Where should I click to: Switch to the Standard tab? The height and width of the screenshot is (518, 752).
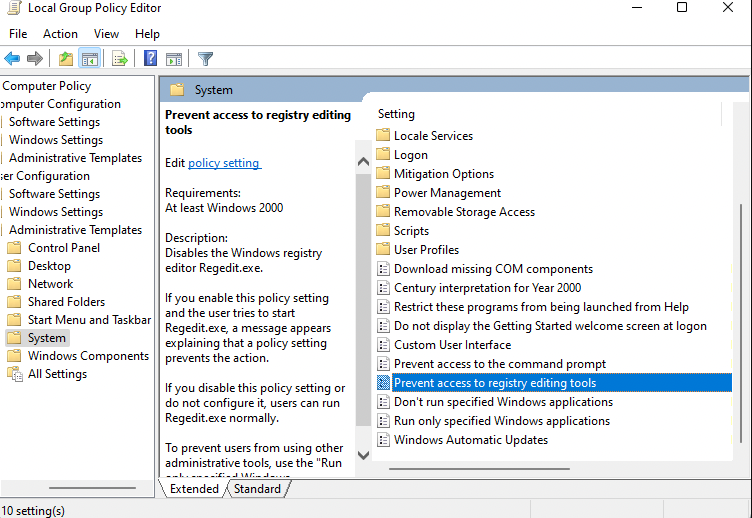click(257, 489)
